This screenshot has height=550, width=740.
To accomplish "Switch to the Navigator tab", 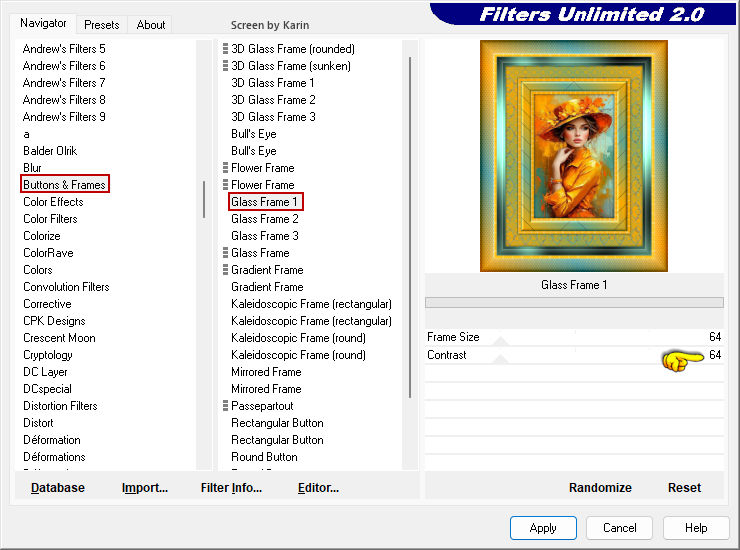I will click(x=43, y=23).
